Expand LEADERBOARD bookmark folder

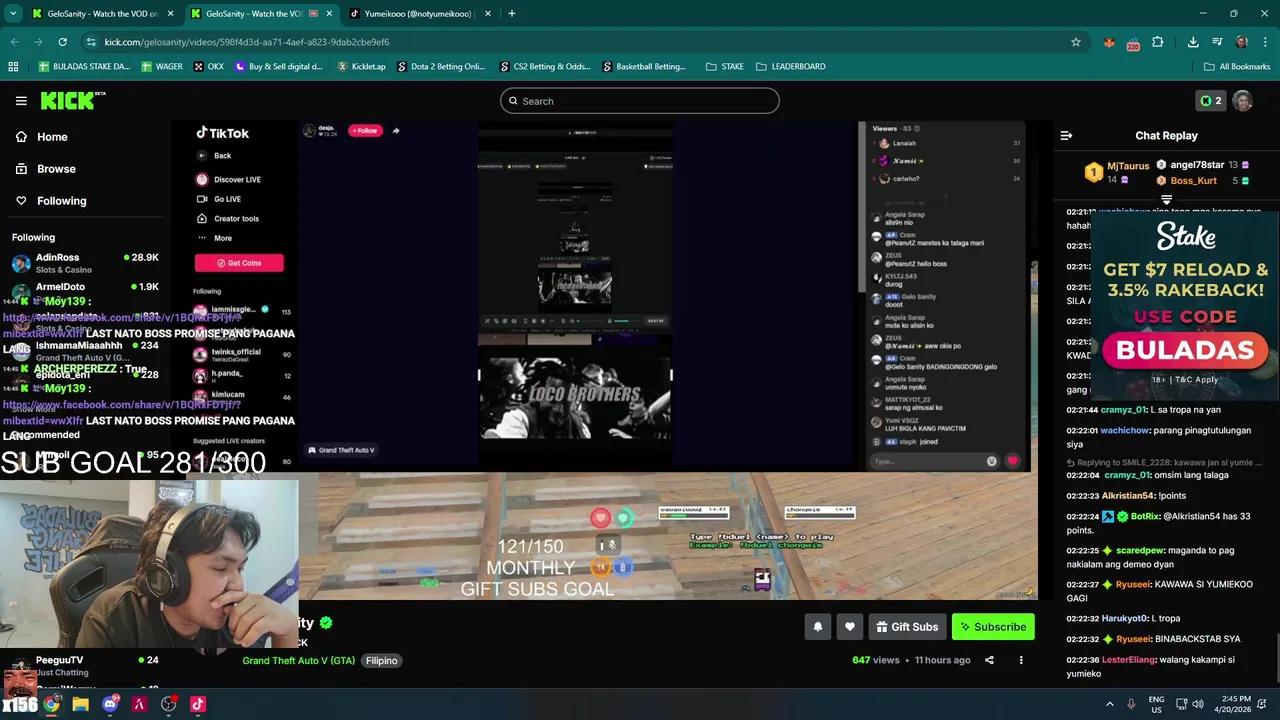[790, 67]
